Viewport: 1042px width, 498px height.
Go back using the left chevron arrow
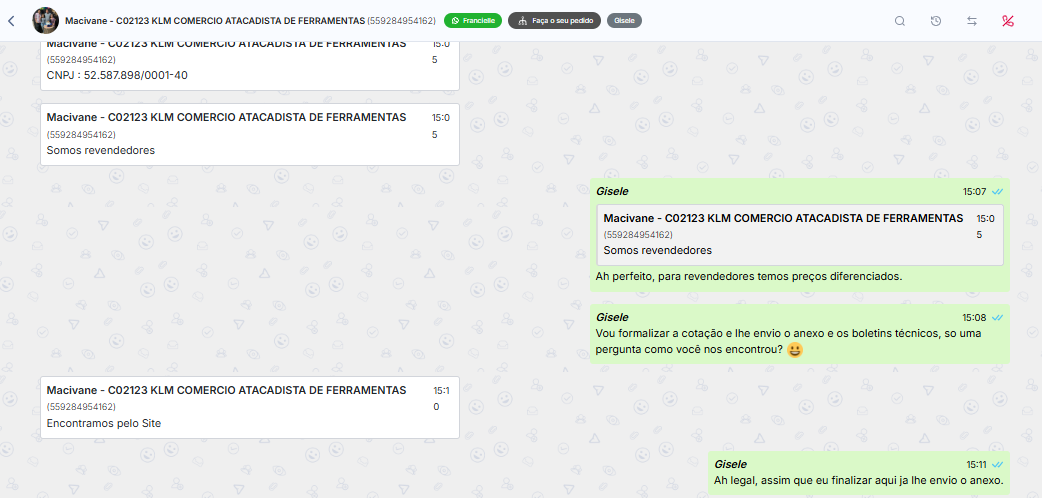point(11,21)
